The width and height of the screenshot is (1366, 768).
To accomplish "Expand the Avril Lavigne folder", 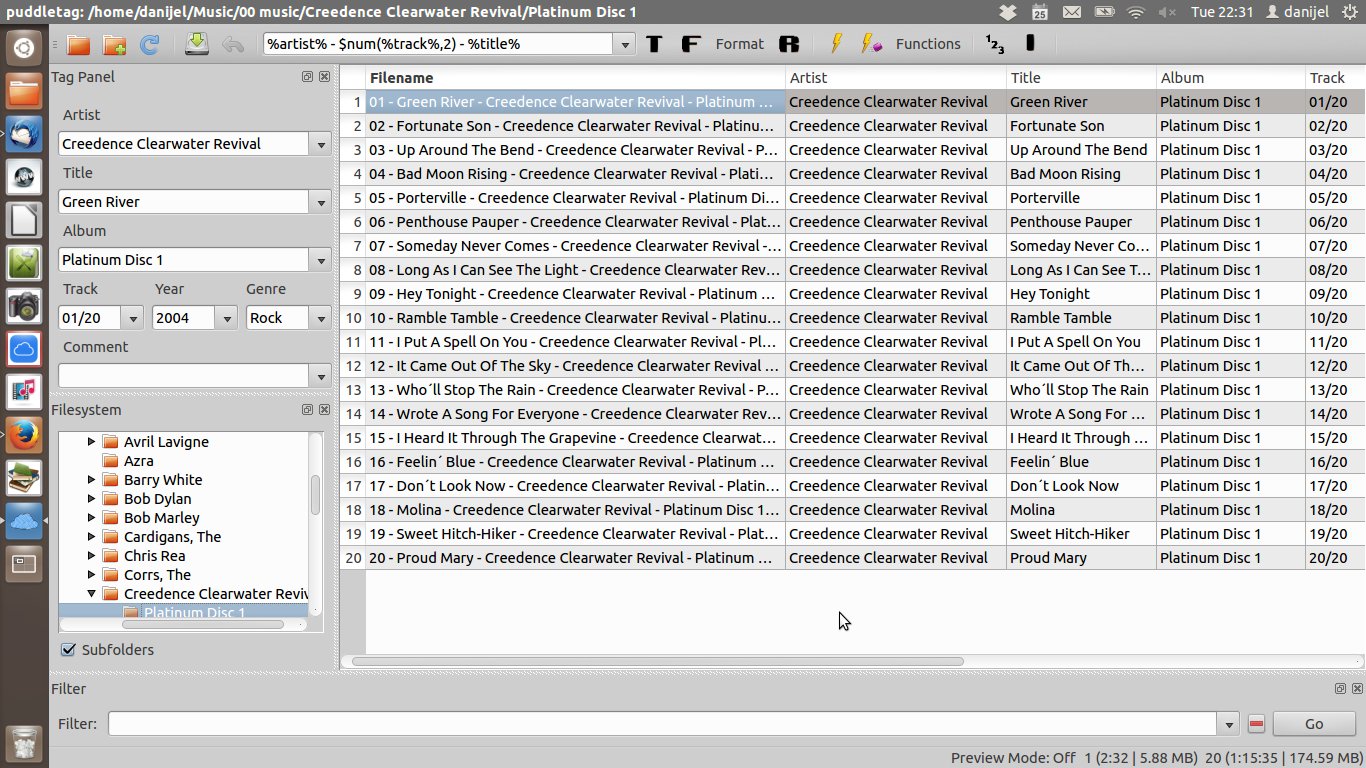I will click(92, 442).
